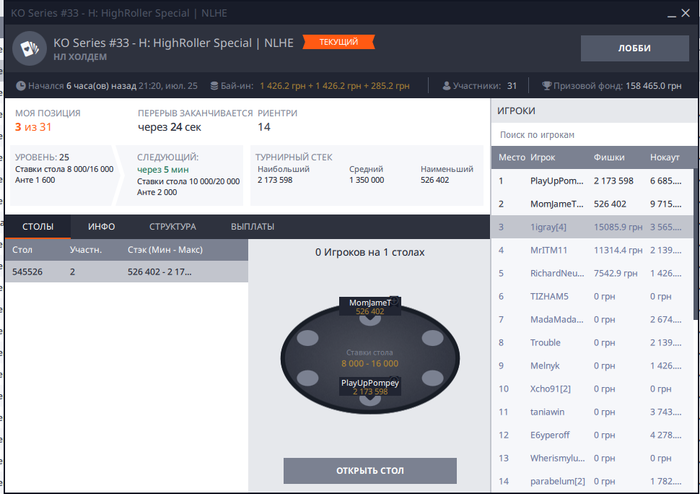The height and width of the screenshot is (494, 700).
Task: Select player row MrITM11
Action: pyautogui.click(x=592, y=250)
